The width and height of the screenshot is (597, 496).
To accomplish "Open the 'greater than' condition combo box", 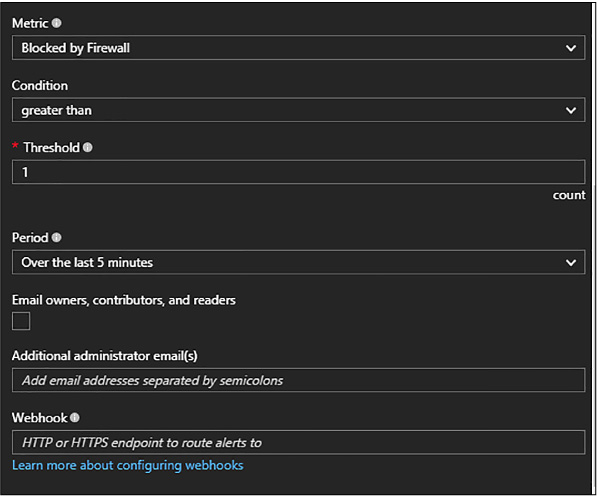I will [x=298, y=110].
